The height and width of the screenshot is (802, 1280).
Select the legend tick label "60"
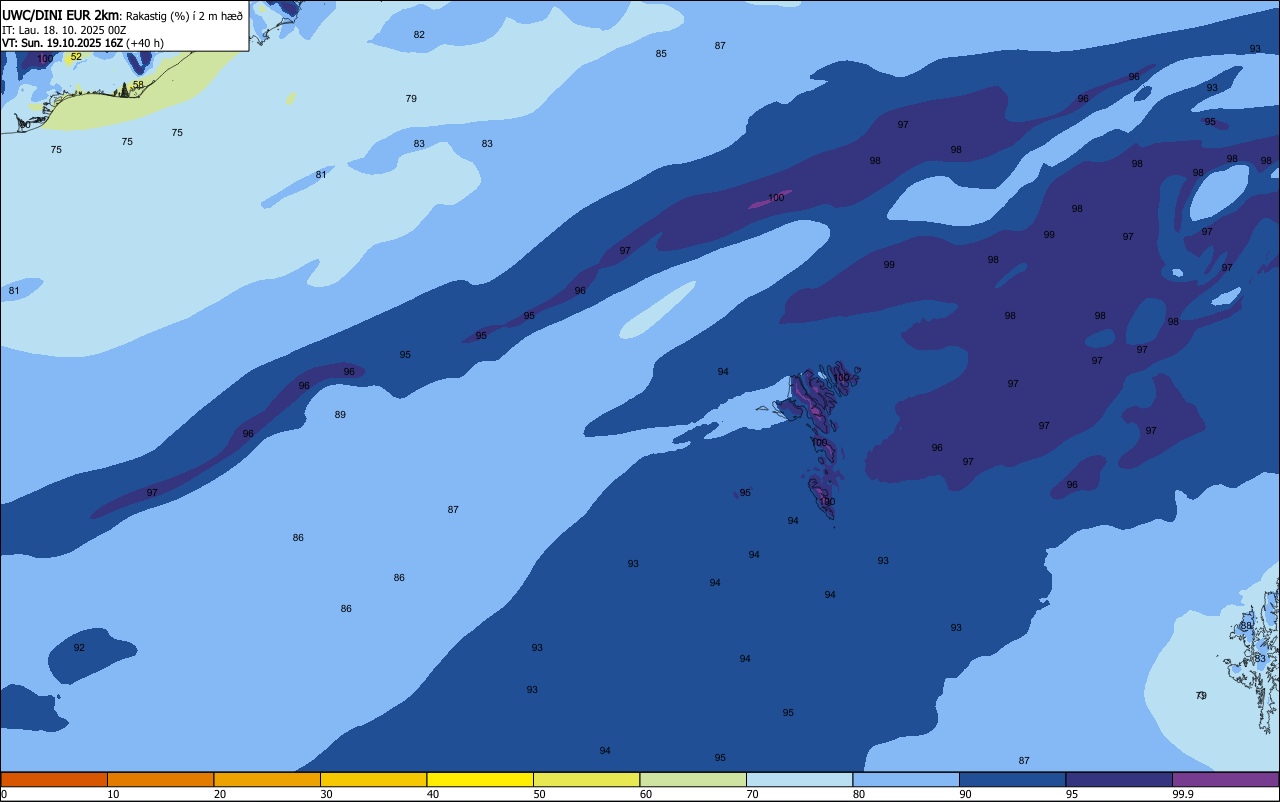pyautogui.click(x=646, y=794)
